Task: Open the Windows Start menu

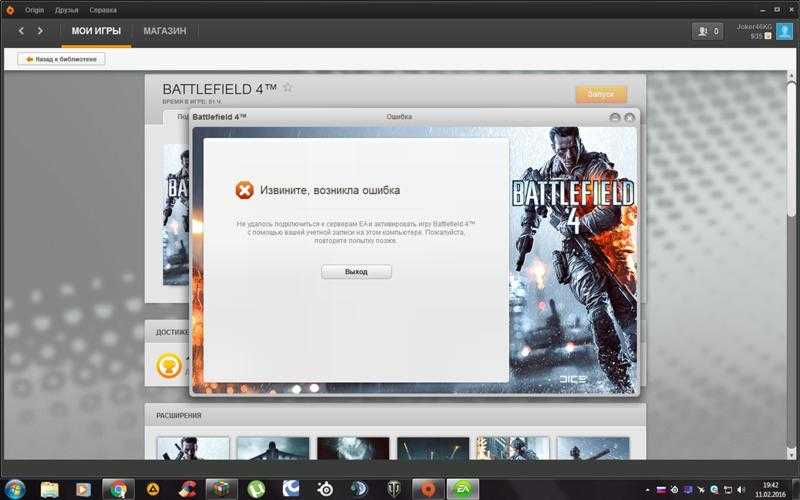Action: pyautogui.click(x=14, y=489)
